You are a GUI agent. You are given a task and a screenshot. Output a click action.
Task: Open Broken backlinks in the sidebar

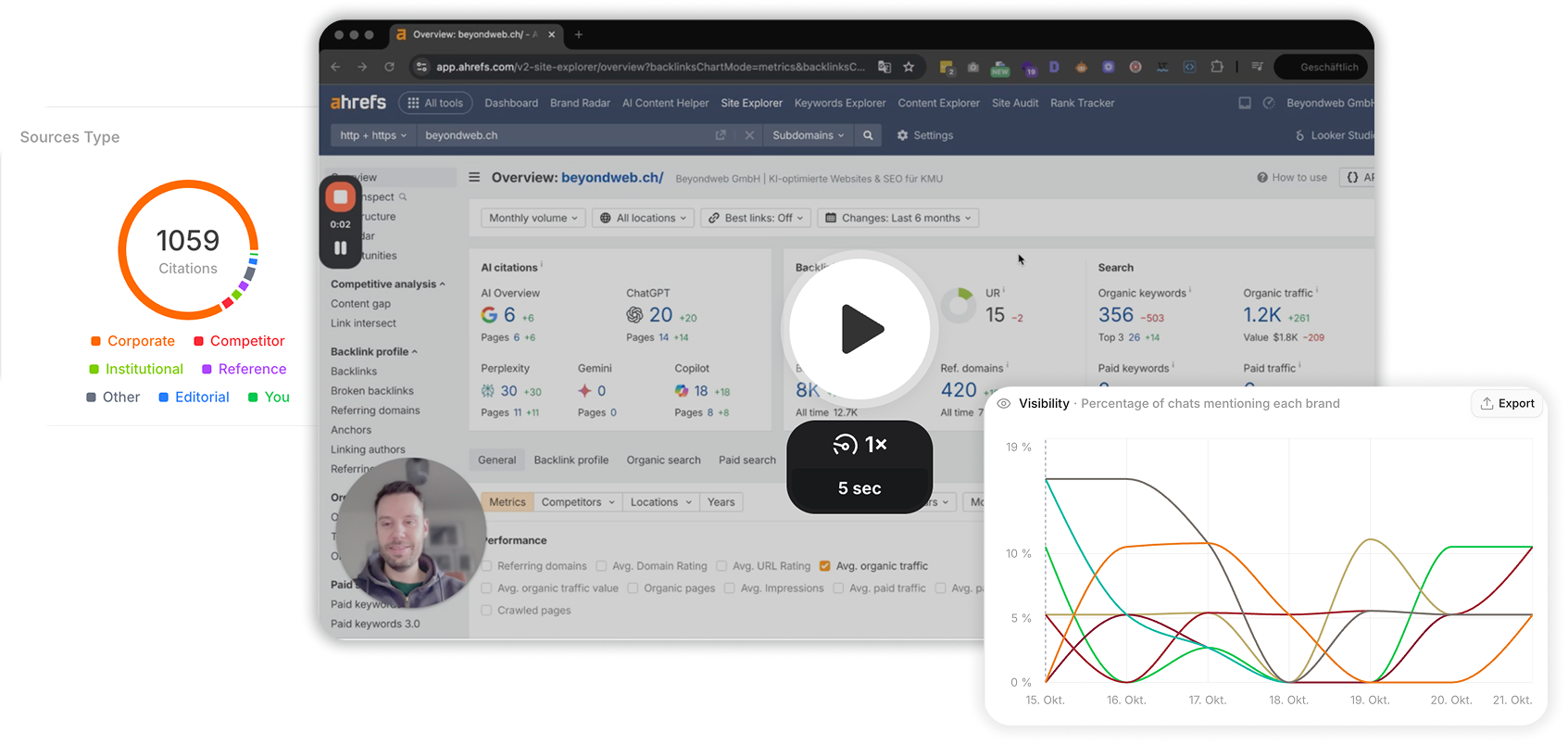pos(372,391)
